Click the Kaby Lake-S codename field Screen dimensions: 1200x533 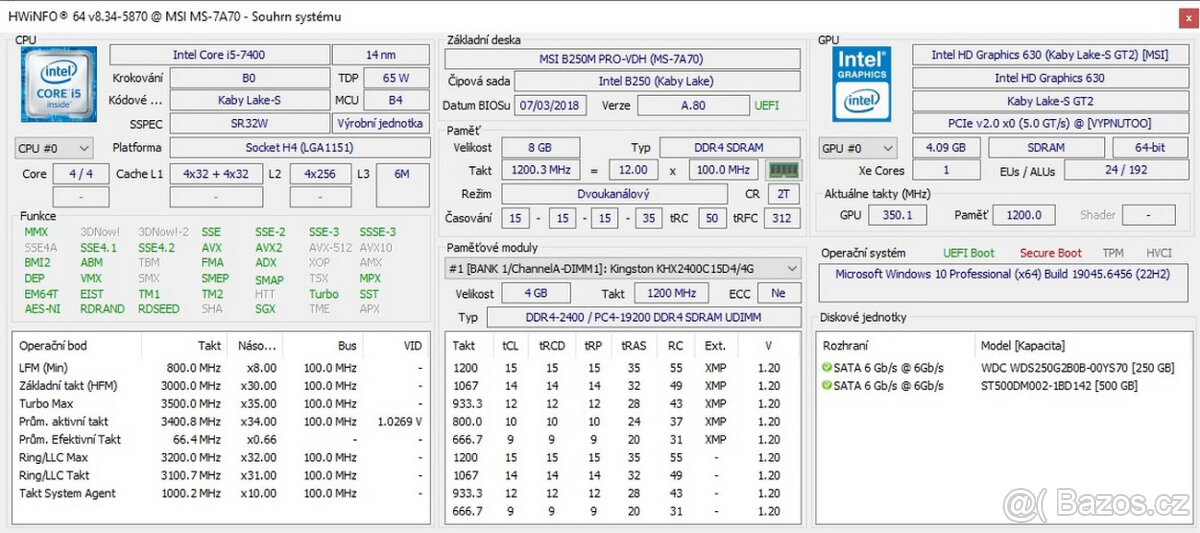(248, 100)
